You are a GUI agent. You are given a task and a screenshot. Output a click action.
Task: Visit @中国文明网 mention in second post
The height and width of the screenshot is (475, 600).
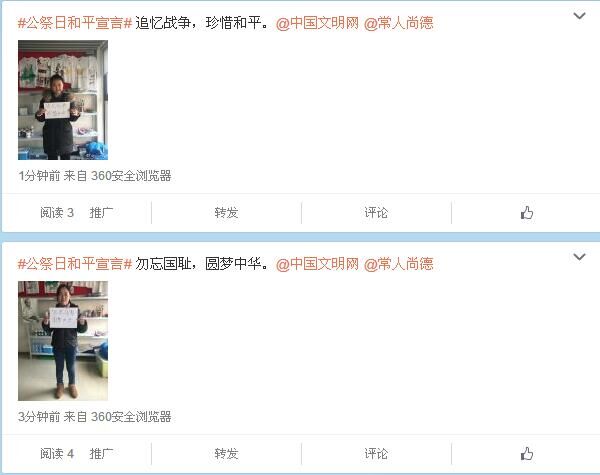pyautogui.click(x=317, y=264)
